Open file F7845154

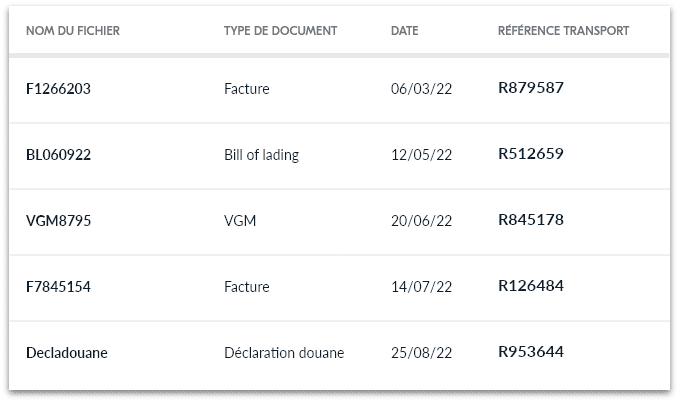click(x=58, y=287)
